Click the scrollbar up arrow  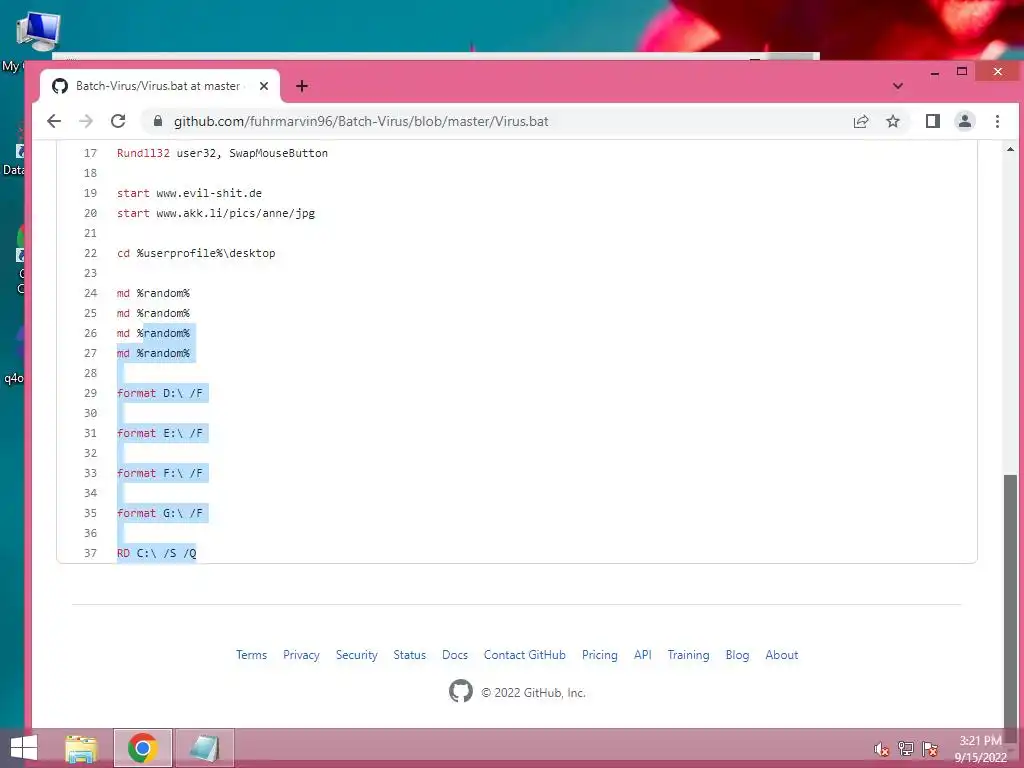point(1010,149)
